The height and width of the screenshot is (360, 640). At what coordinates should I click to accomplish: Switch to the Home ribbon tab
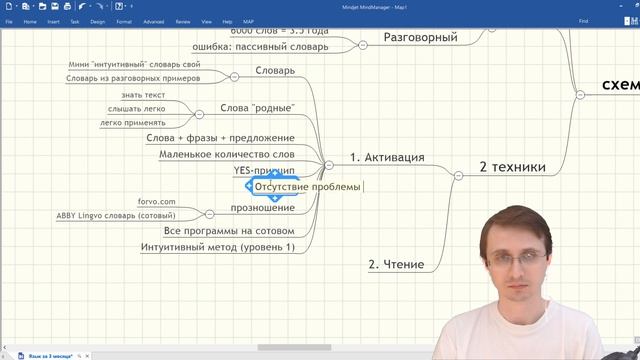[x=30, y=22]
